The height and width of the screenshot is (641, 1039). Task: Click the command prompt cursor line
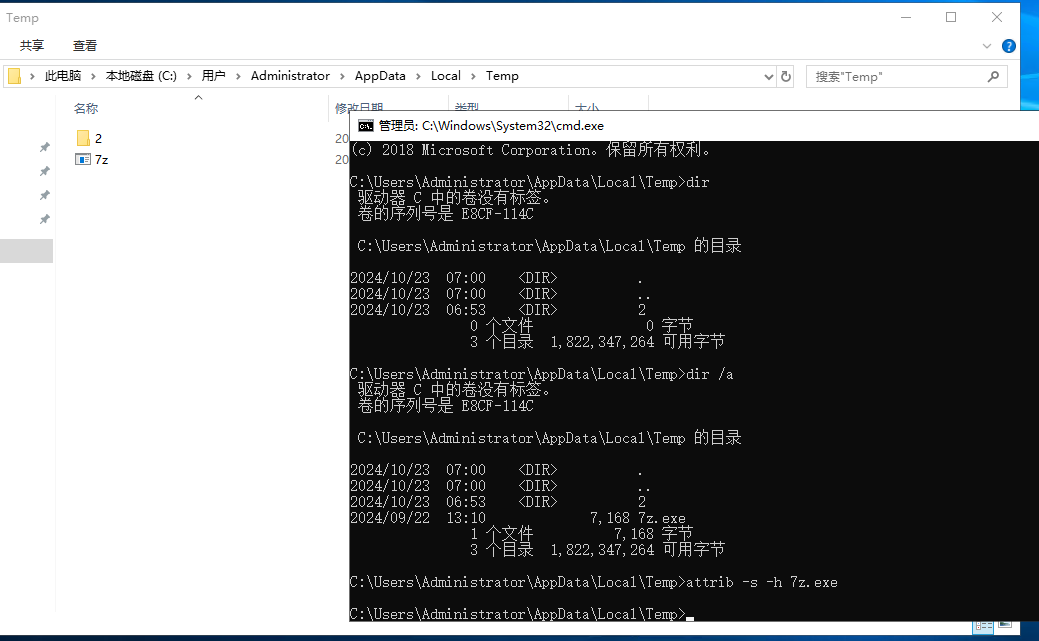coord(521,614)
